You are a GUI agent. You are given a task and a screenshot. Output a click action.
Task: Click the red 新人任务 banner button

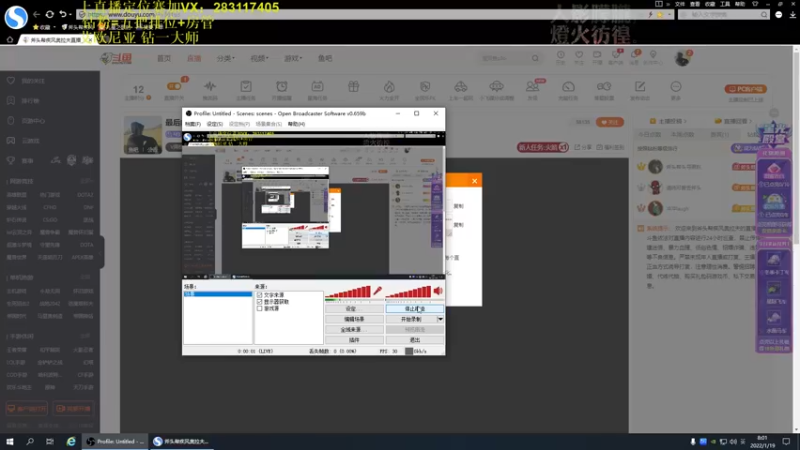[x=542, y=147]
